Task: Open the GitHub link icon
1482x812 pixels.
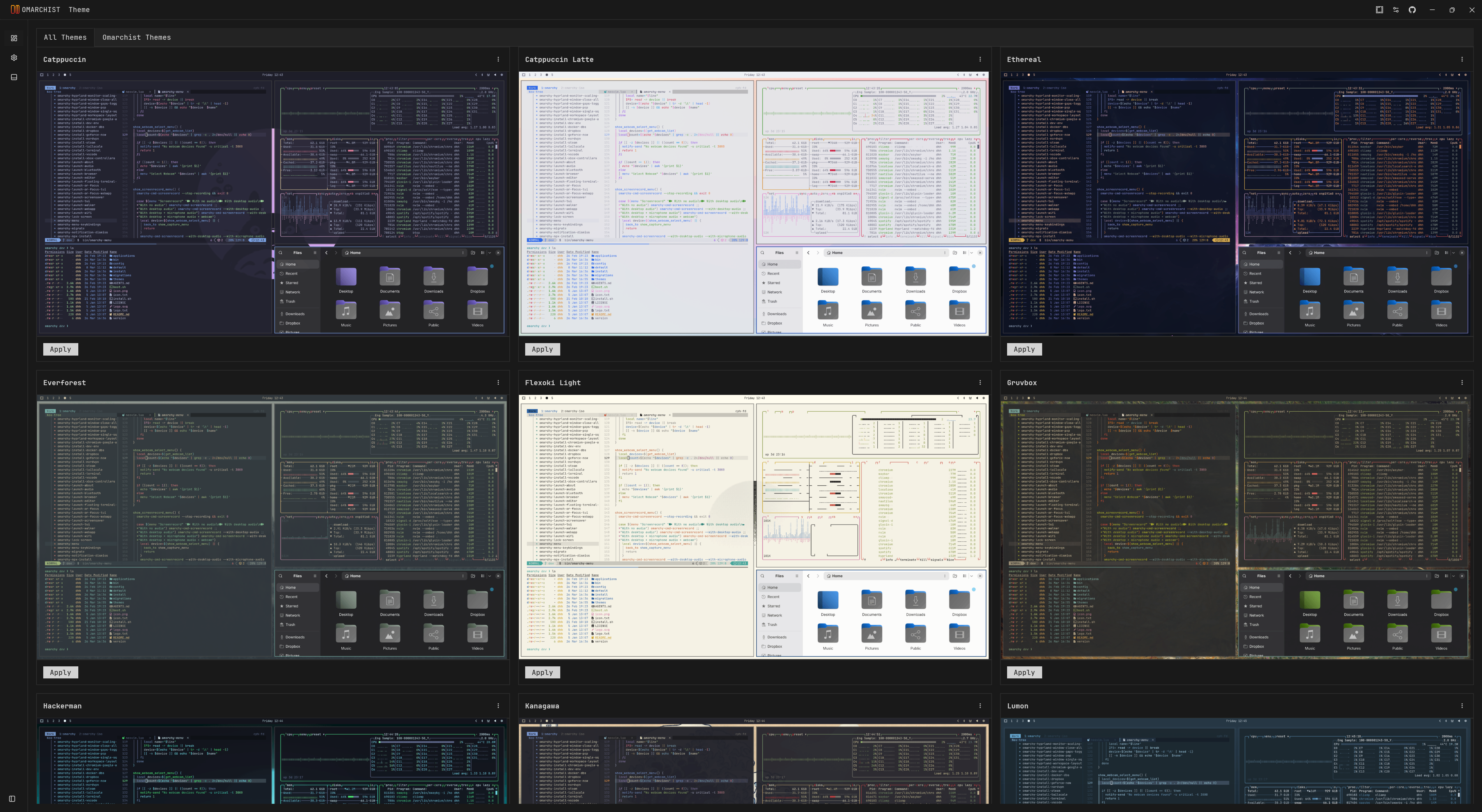Action: (1412, 10)
